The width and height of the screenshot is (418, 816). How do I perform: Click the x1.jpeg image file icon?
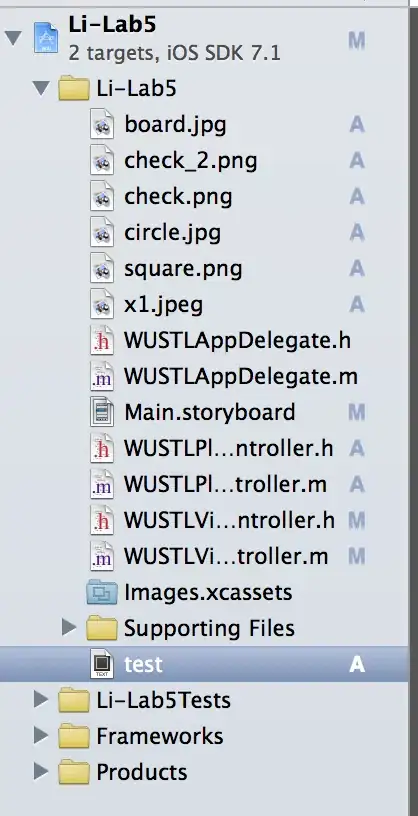pos(102,304)
